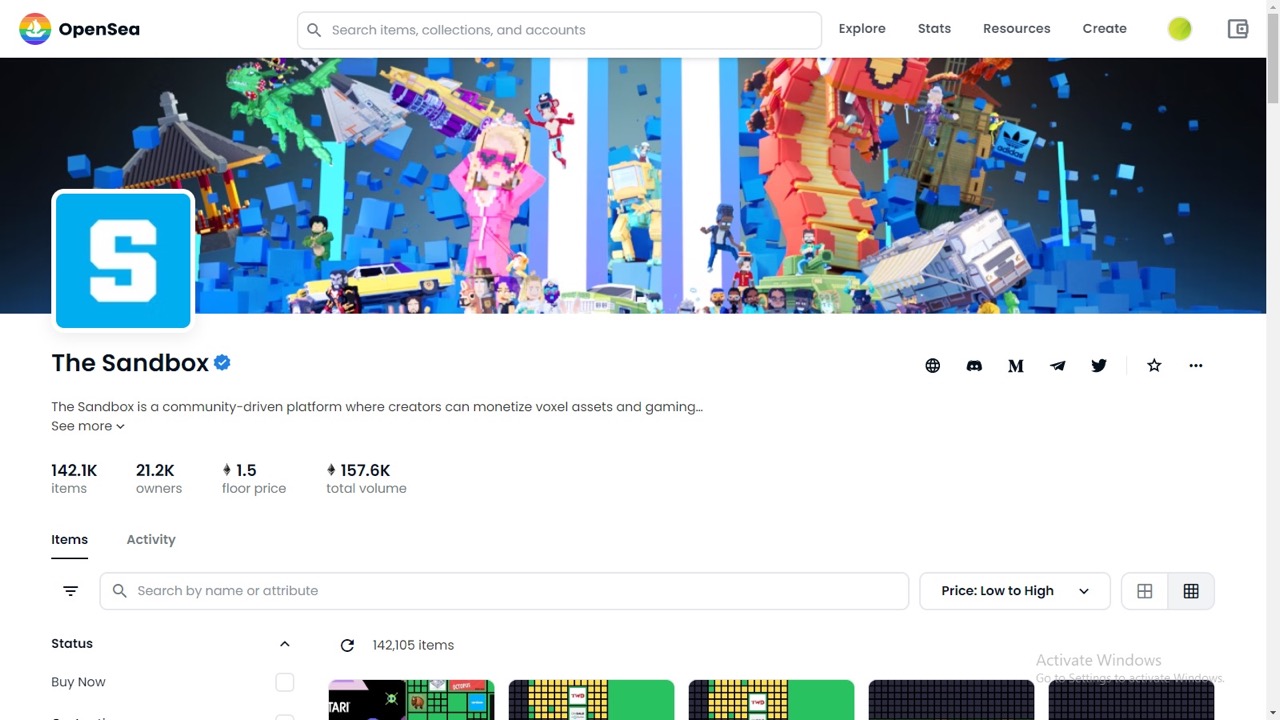
Task: Expand description with See more
Action: 88,426
